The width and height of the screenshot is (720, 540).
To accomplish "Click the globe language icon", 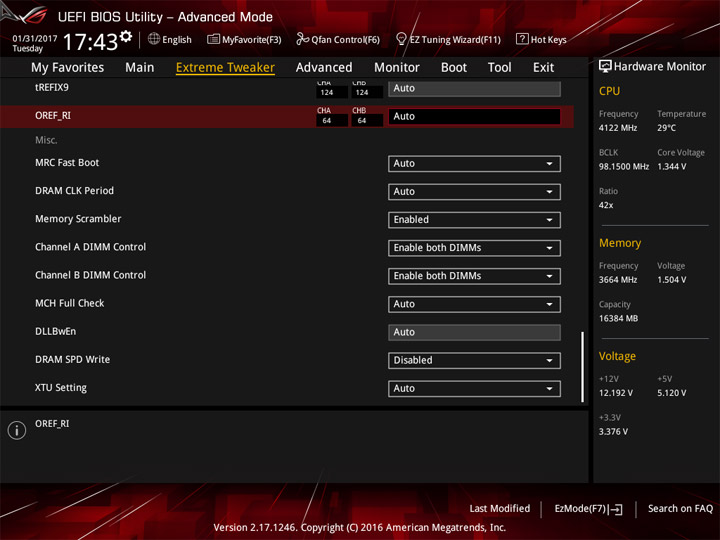I will [154, 39].
